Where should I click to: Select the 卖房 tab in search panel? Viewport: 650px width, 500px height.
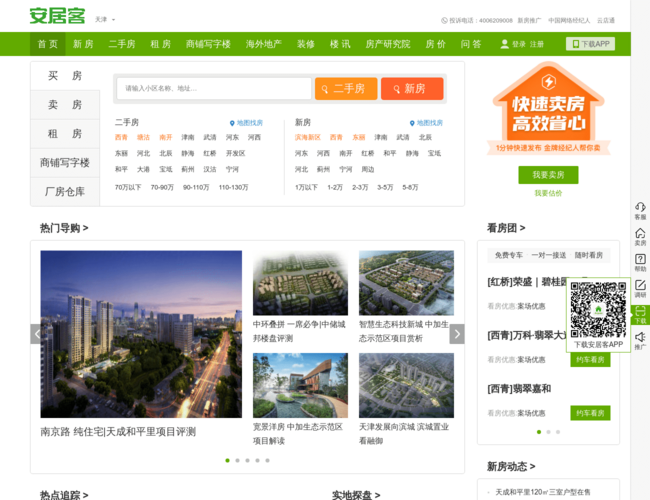65,105
